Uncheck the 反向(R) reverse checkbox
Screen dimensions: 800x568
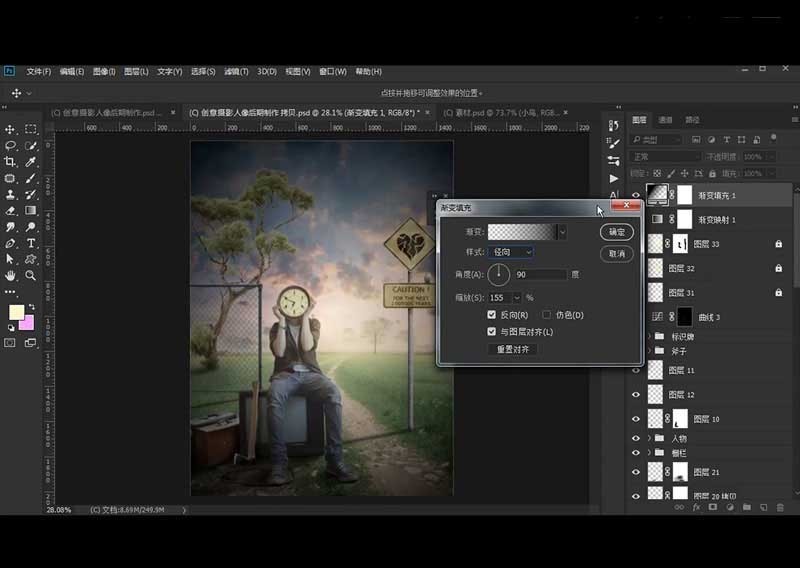point(491,315)
